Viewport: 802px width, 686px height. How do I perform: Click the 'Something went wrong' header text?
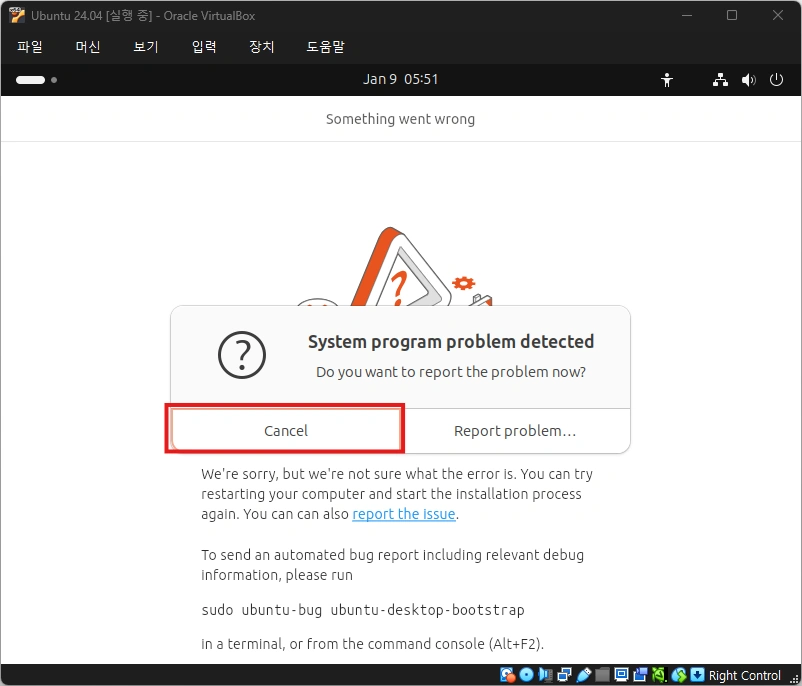[x=400, y=119]
